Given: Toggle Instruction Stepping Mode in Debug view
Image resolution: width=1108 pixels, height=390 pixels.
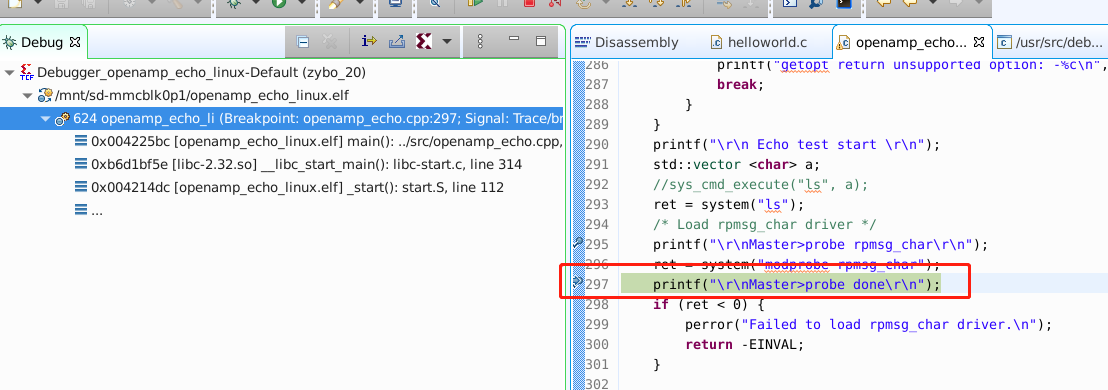Looking at the screenshot, I should 369,42.
